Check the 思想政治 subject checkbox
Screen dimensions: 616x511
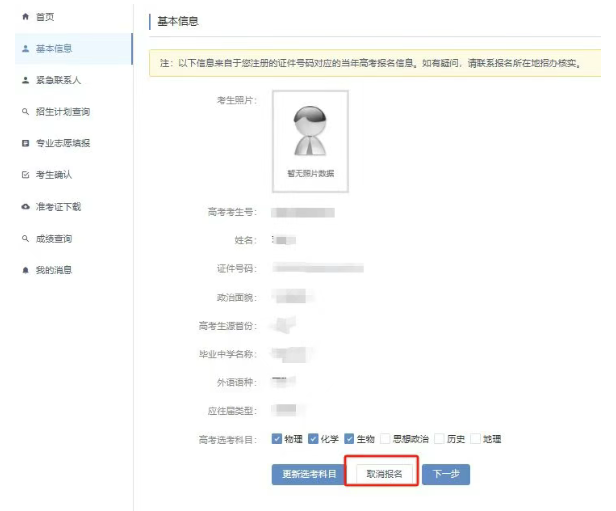(x=385, y=438)
